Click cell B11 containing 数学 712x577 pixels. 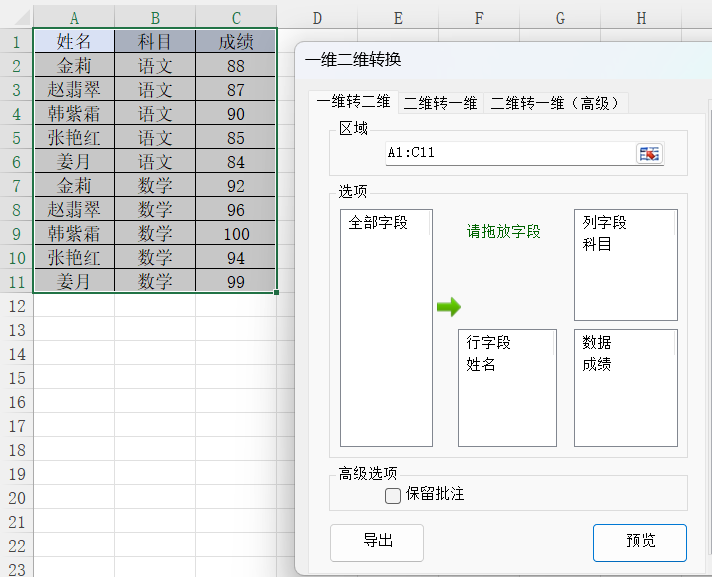[155, 281]
